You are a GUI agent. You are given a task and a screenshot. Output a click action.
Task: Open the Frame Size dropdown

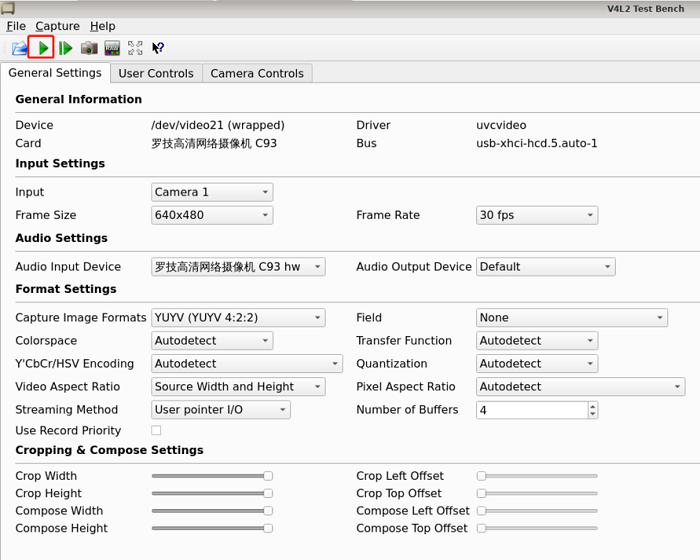pos(211,215)
